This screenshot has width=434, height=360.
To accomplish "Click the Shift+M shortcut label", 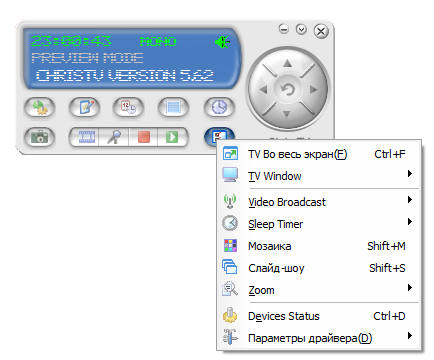I will (x=386, y=246).
